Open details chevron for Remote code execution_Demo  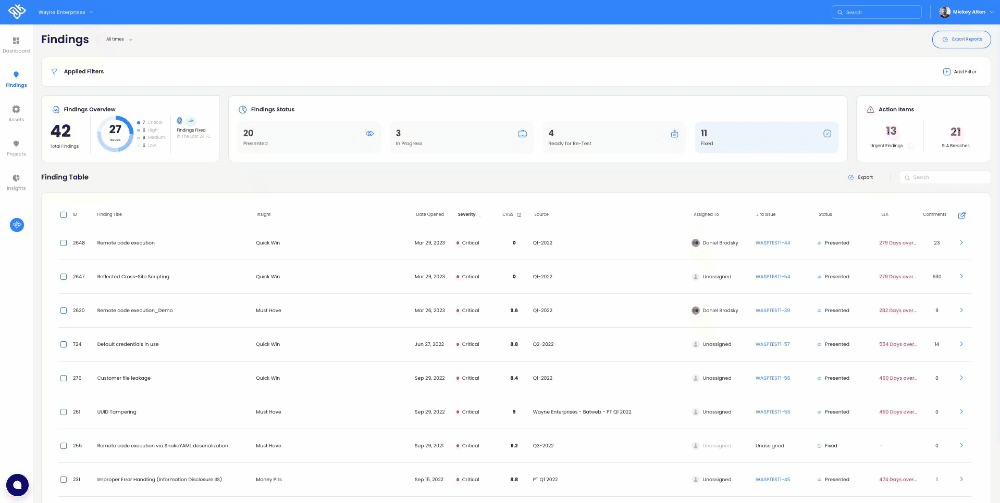tap(962, 310)
